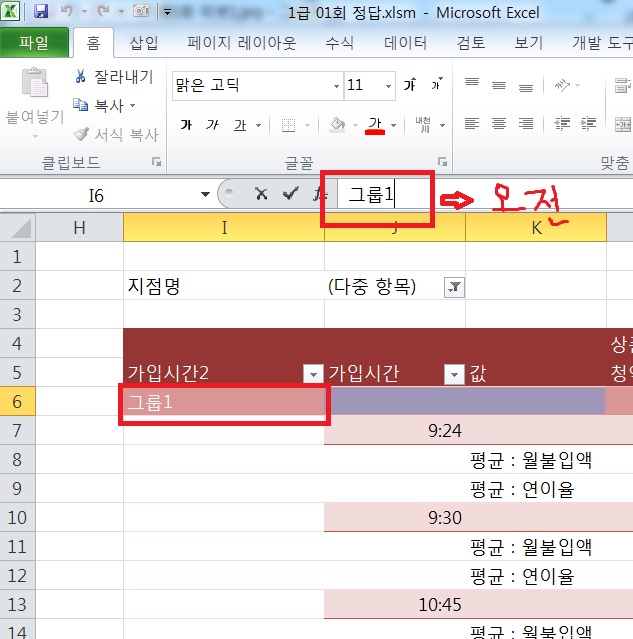Open the 수식 ribbon tab

pos(339,44)
